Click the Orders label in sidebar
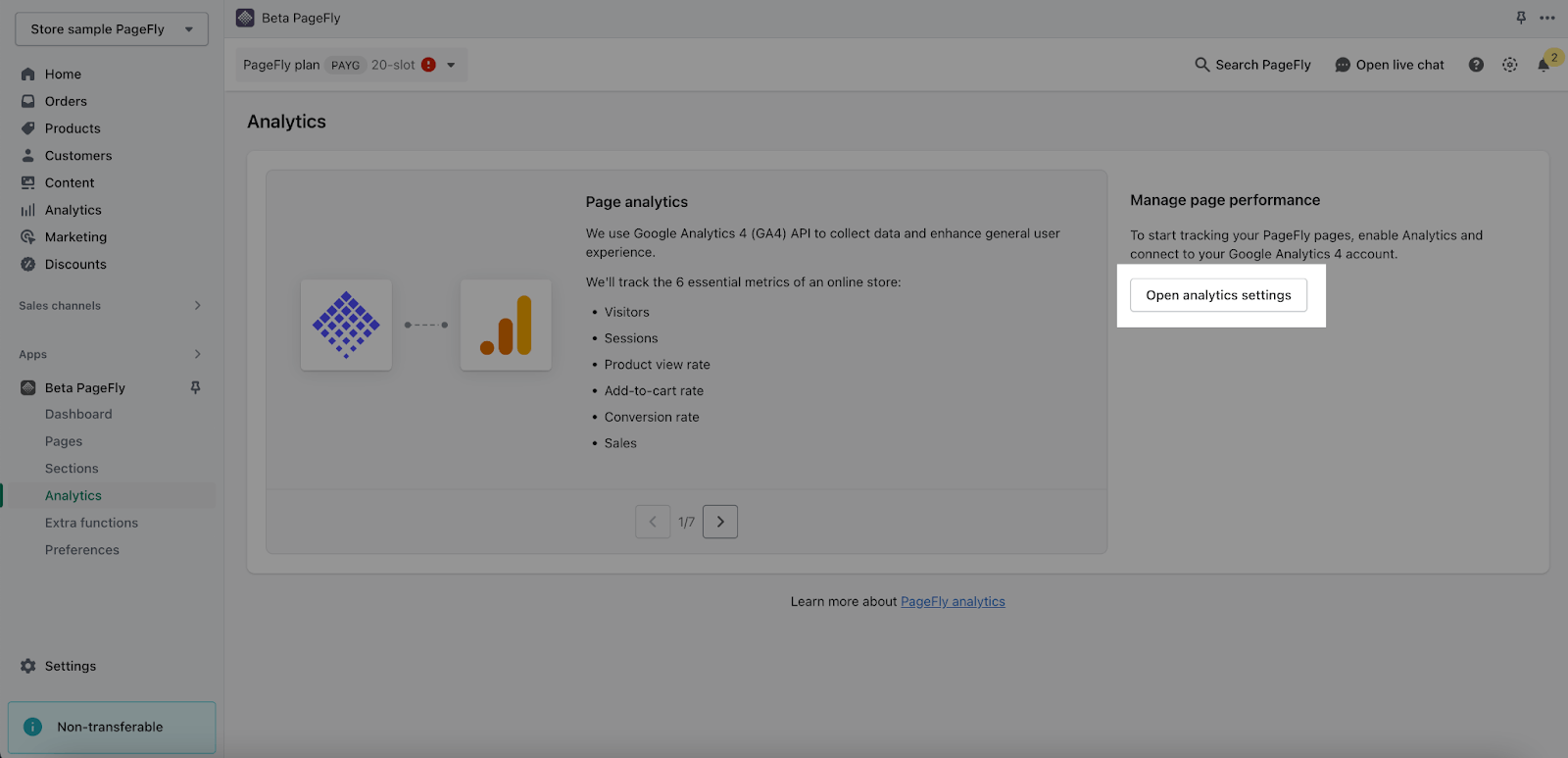This screenshot has width=1568, height=758. 66,101
